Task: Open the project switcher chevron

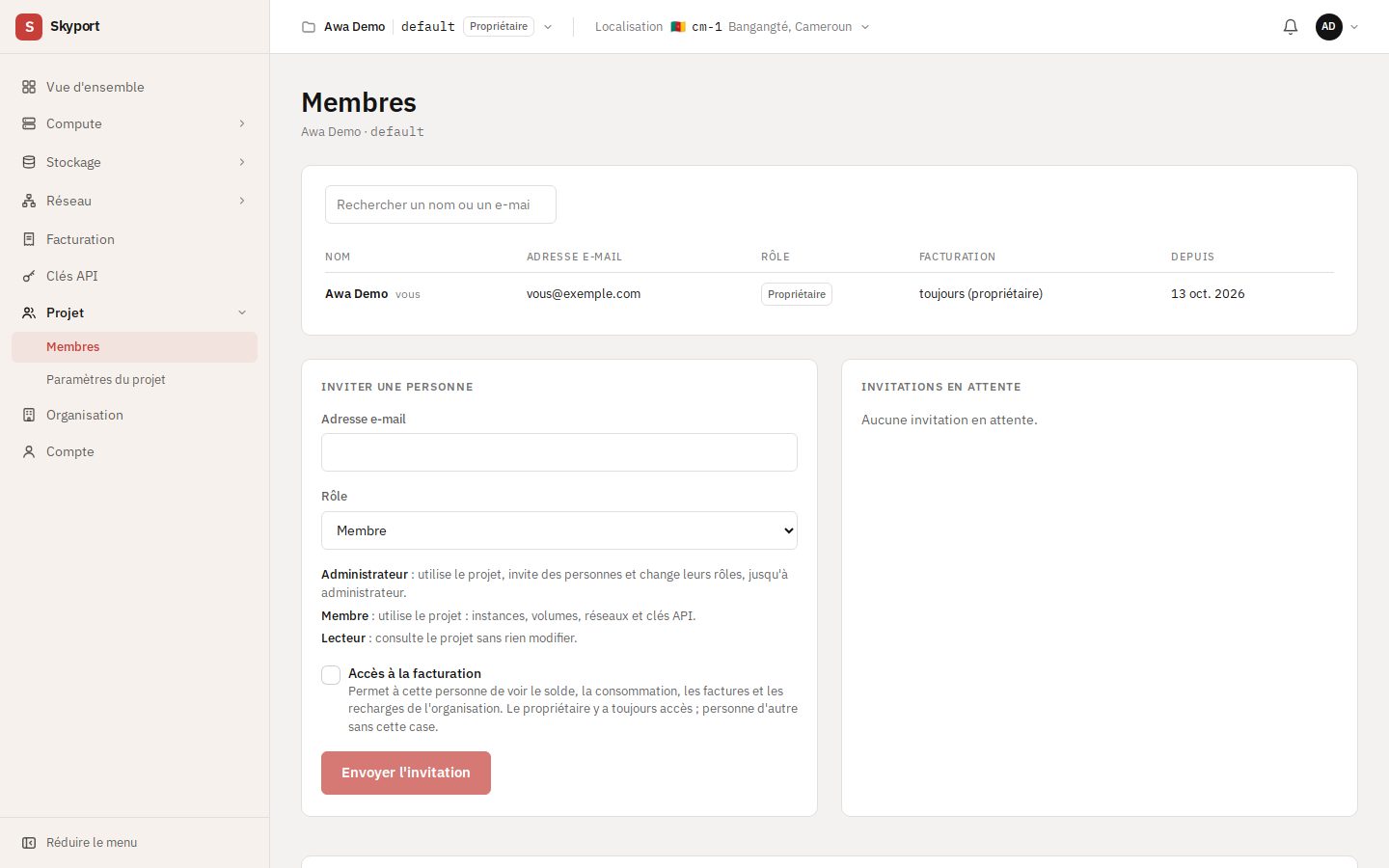Action: (x=548, y=27)
